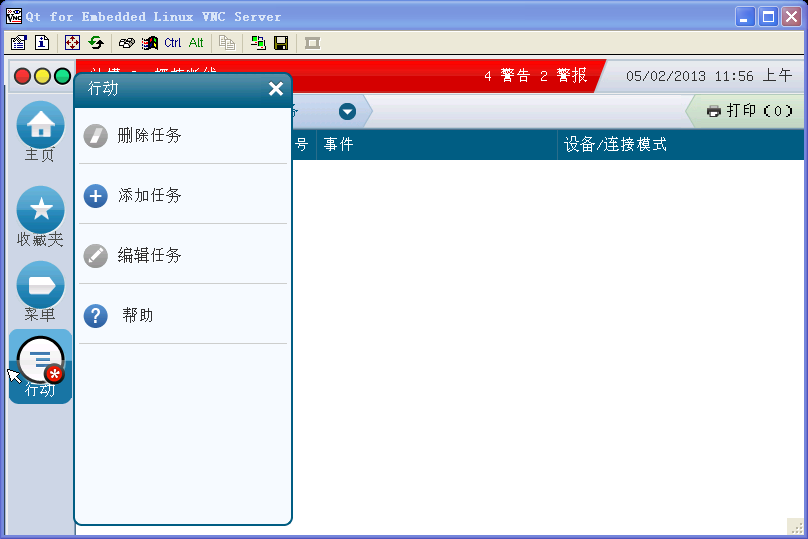This screenshot has height=539, width=808.
Task: Toggle full-screen mode icon in VNC toolbar
Action: coord(72,43)
